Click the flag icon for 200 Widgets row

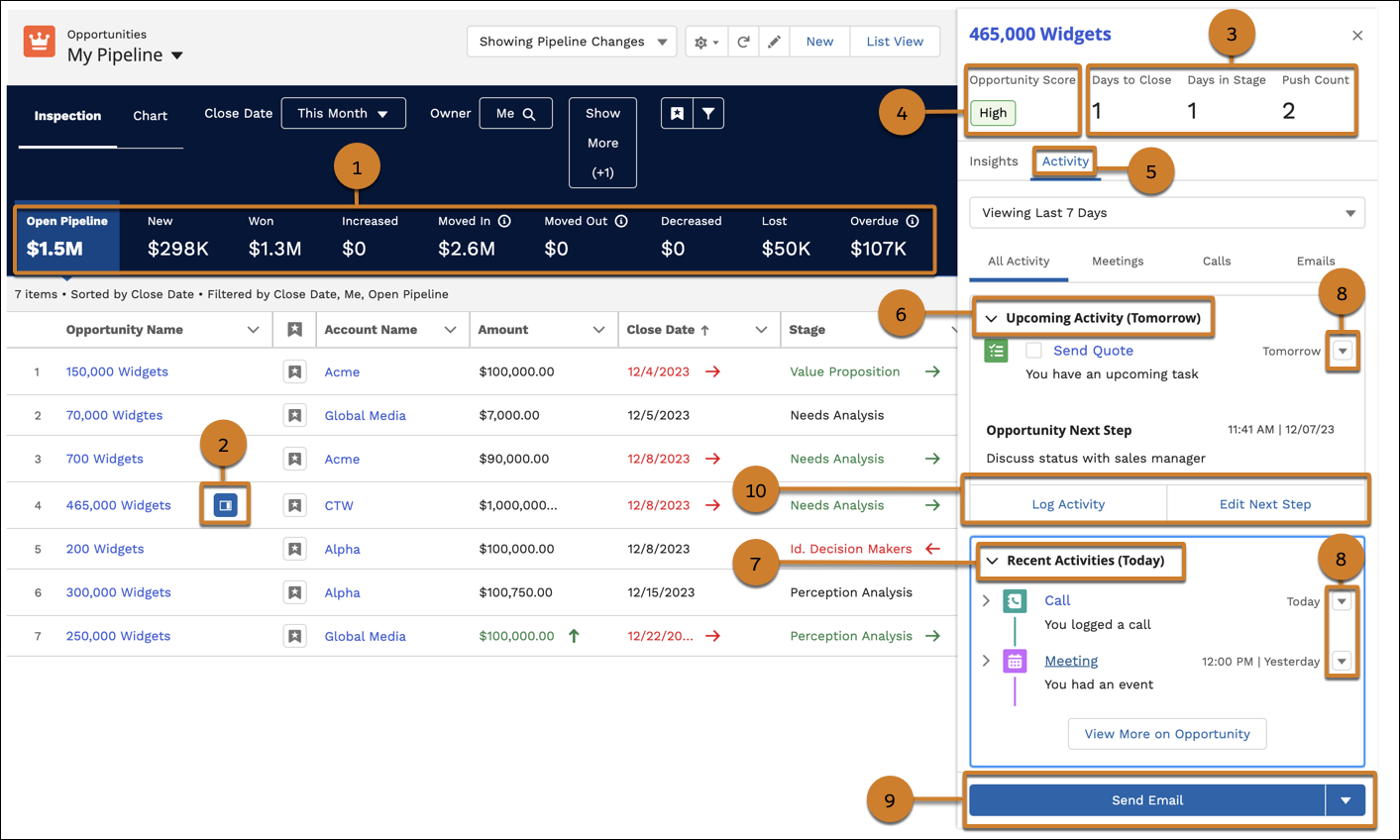click(x=294, y=550)
